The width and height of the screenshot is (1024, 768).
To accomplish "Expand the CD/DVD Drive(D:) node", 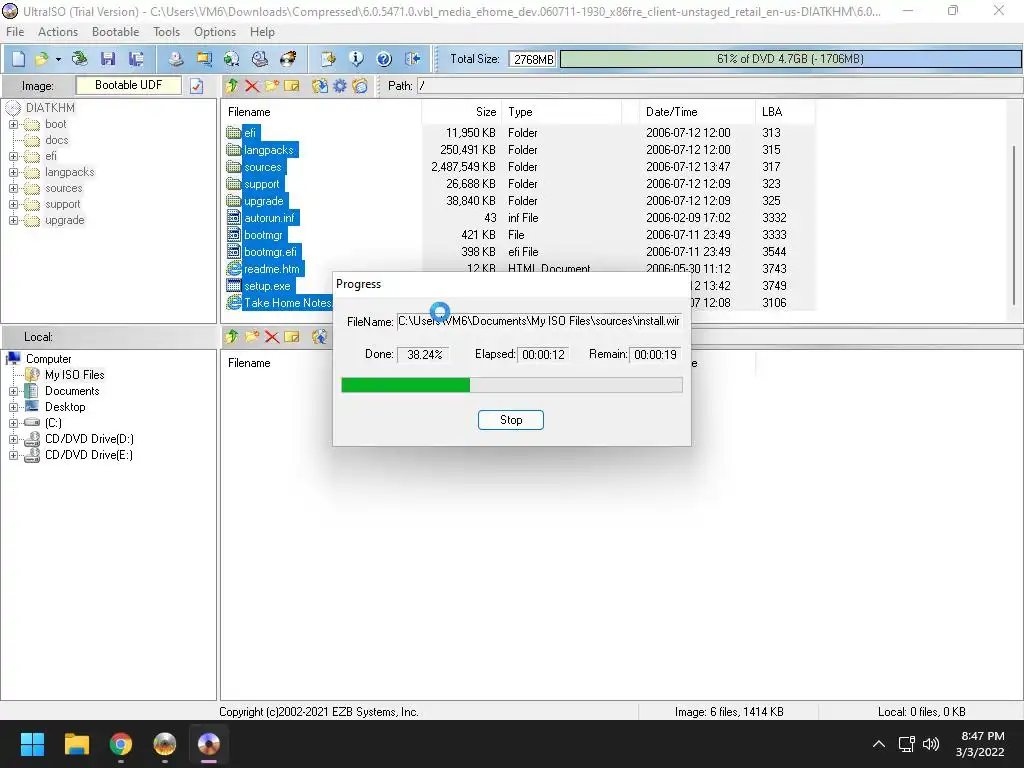I will coord(13,439).
